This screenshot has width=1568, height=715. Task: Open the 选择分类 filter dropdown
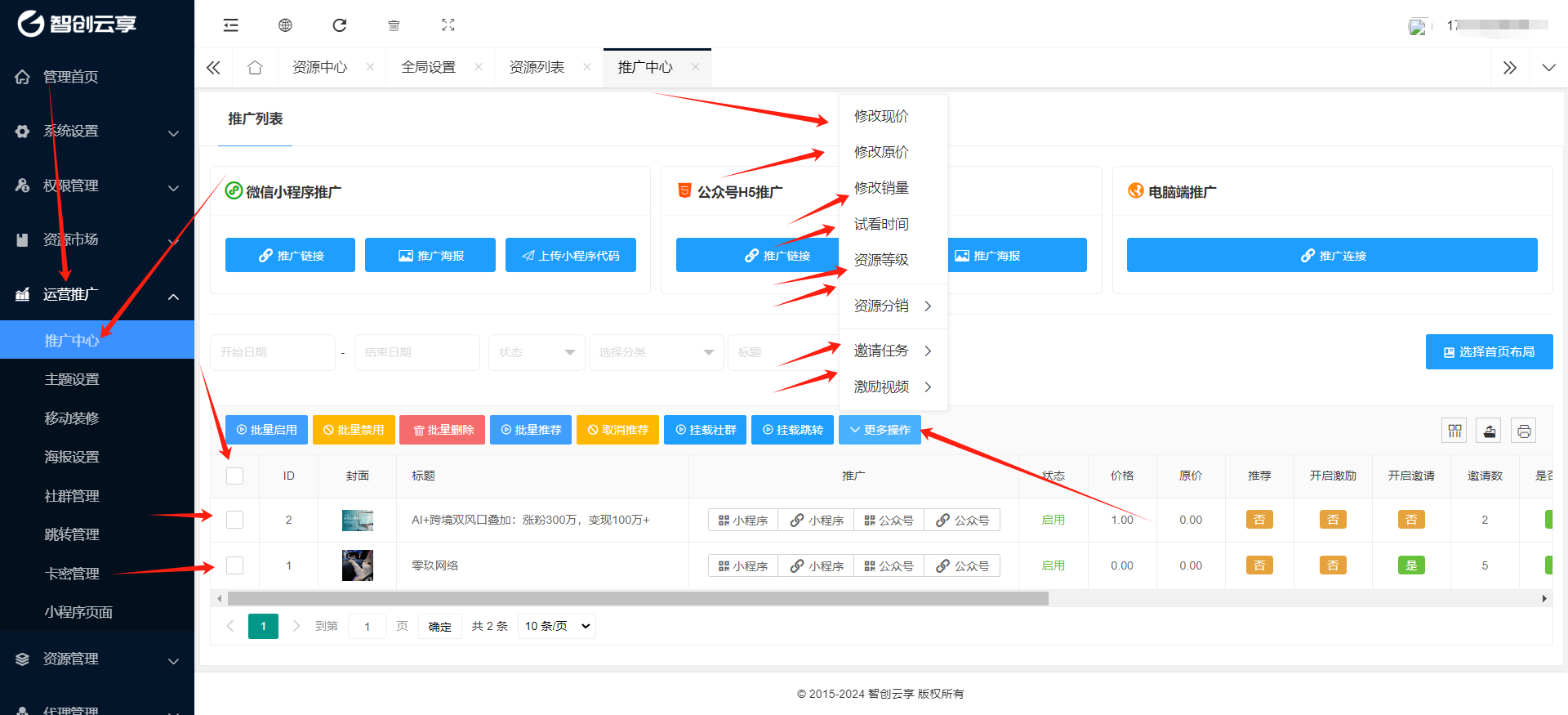tap(657, 352)
